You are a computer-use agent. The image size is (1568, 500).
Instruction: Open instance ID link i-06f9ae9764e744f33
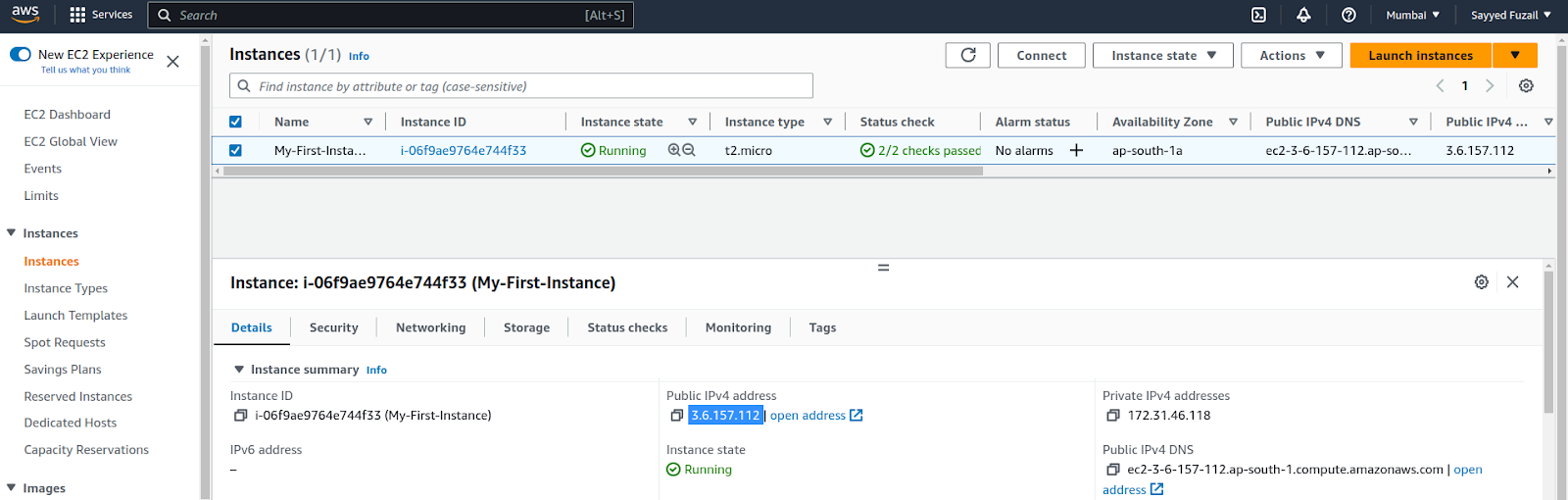[x=464, y=150]
